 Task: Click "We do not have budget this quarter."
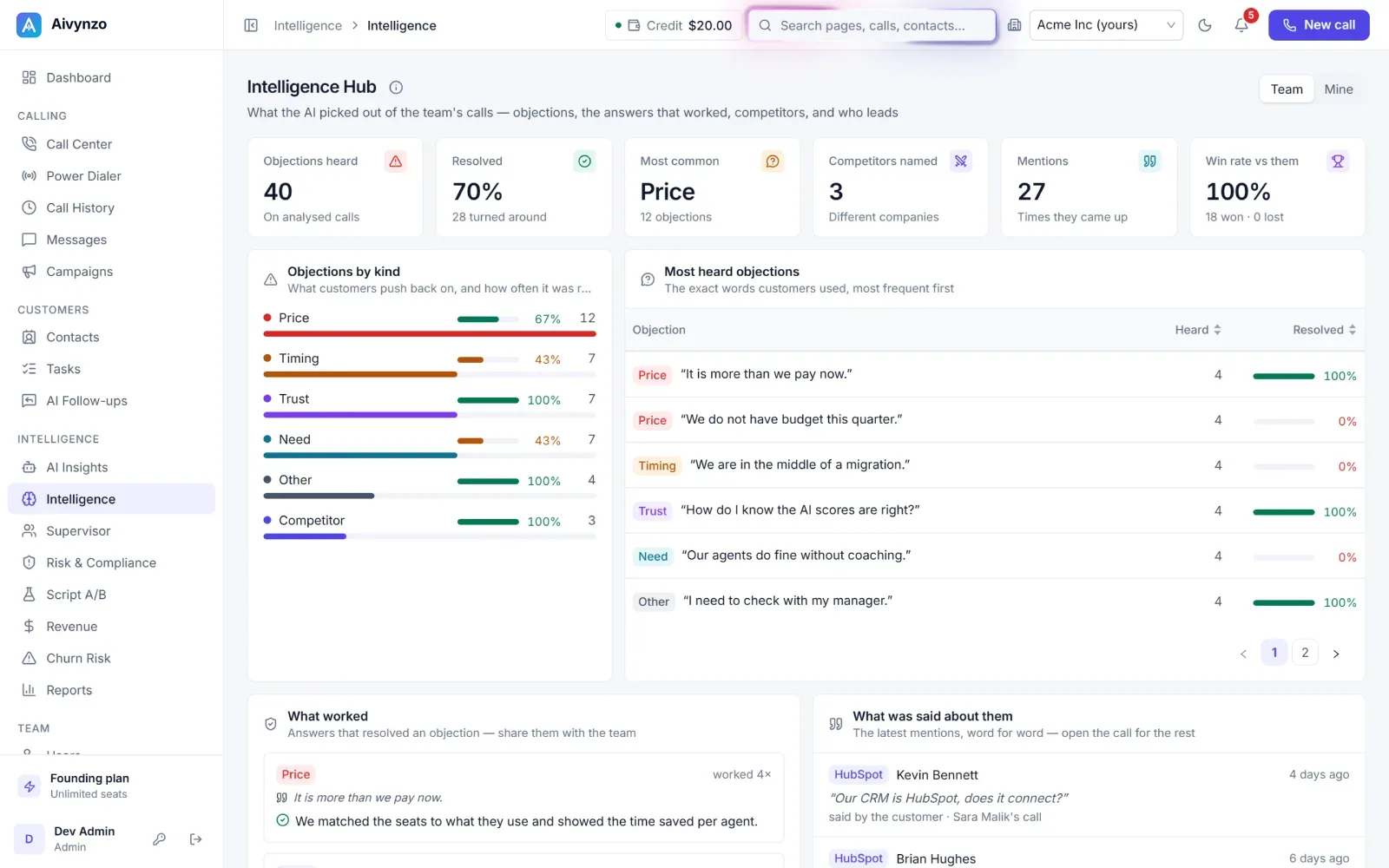(x=792, y=419)
